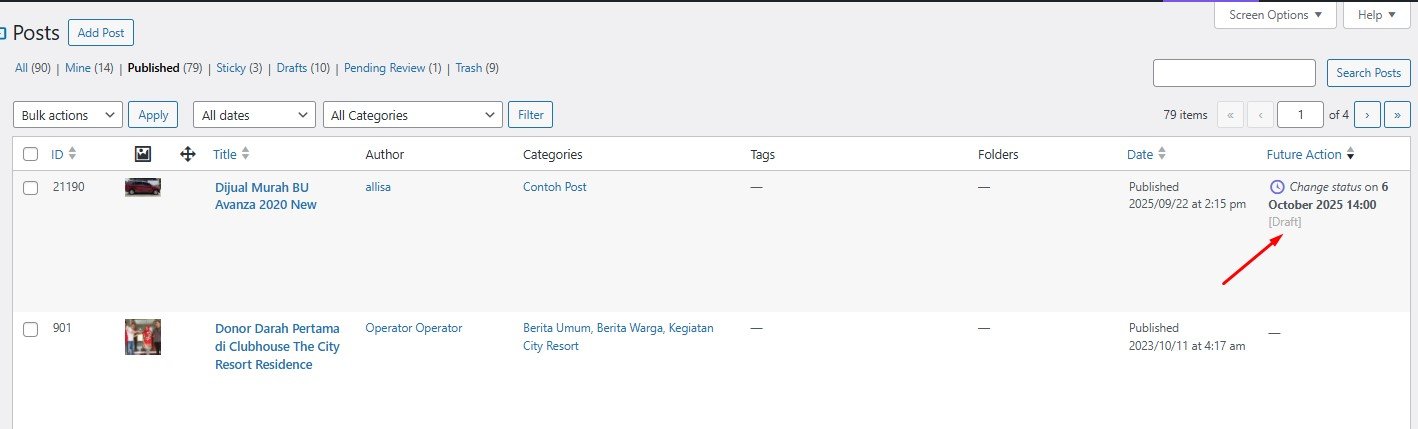Check the box for post 21190
This screenshot has height=429, width=1418.
(x=31, y=188)
